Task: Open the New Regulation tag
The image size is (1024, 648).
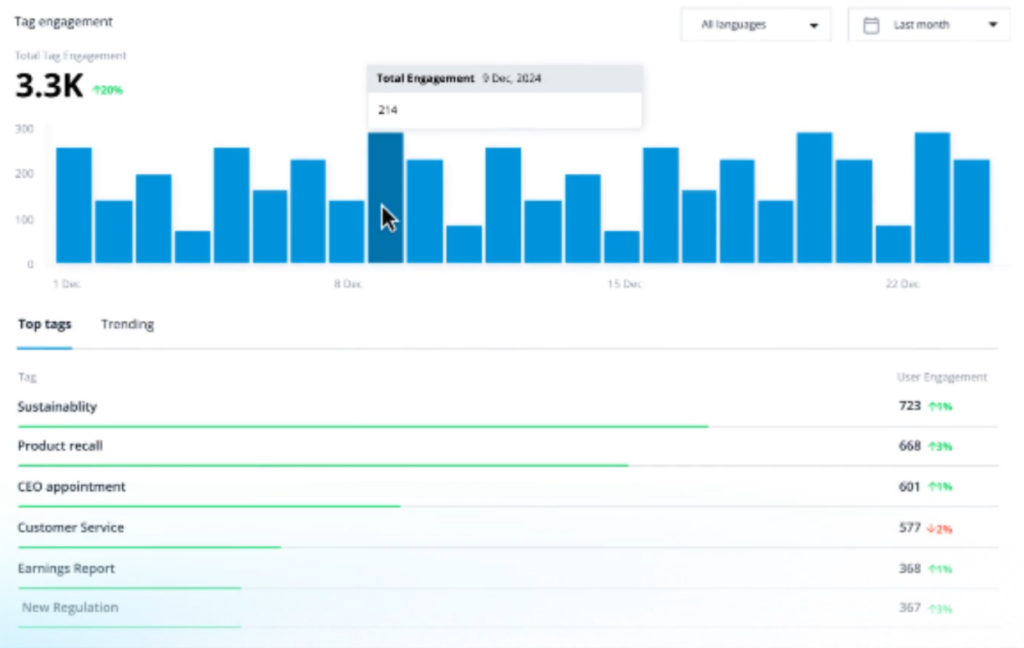Action: [70, 607]
